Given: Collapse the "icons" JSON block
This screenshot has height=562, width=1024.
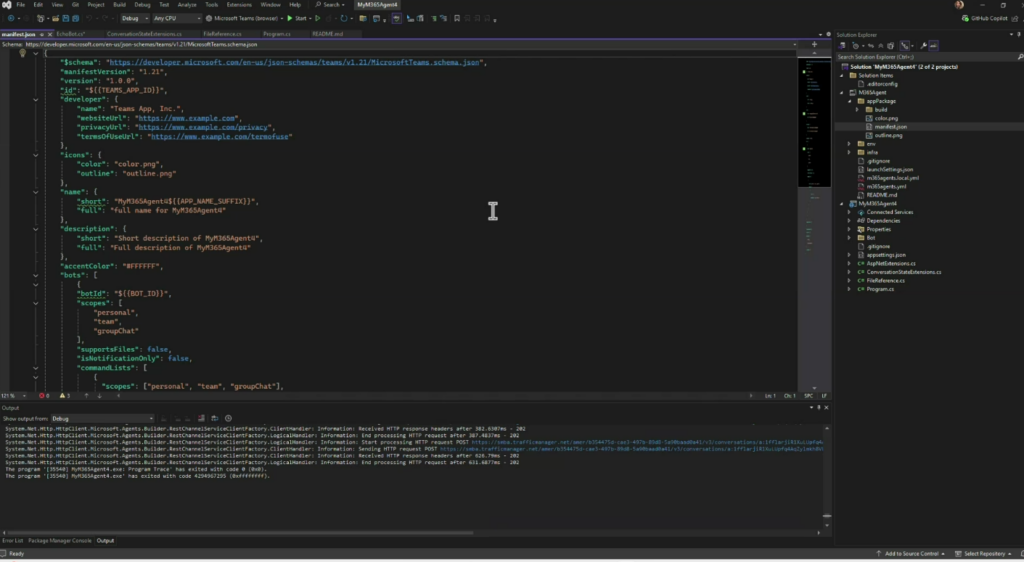Looking at the screenshot, I should point(35,155).
